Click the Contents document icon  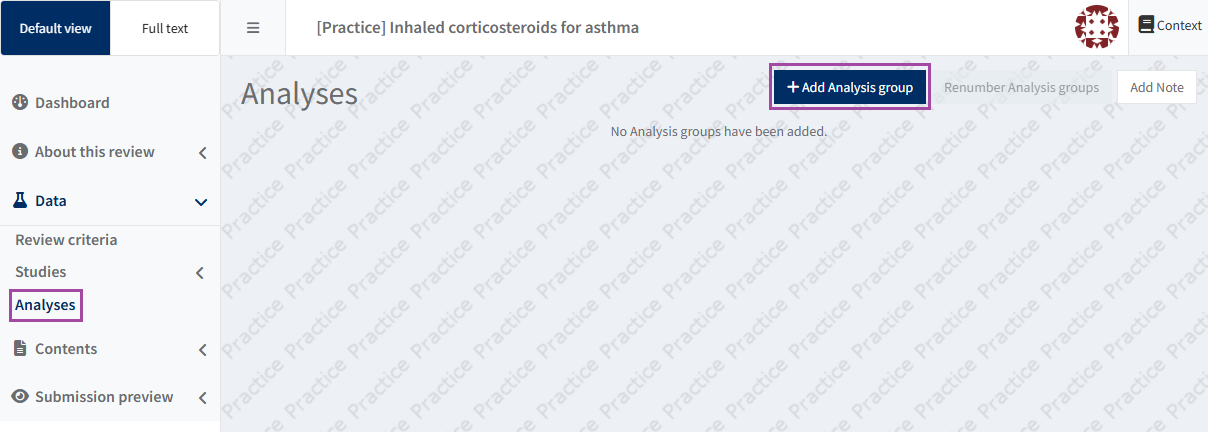(19, 349)
